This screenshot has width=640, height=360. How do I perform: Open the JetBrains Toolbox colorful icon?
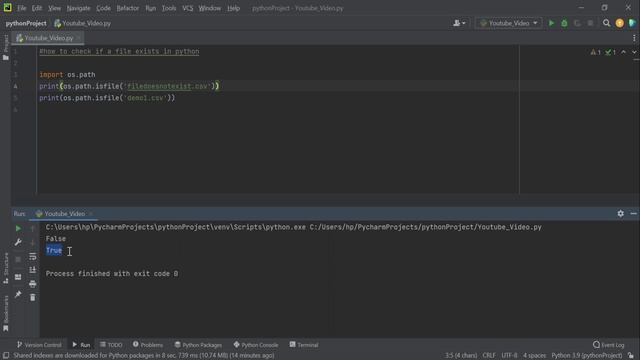coord(633,23)
